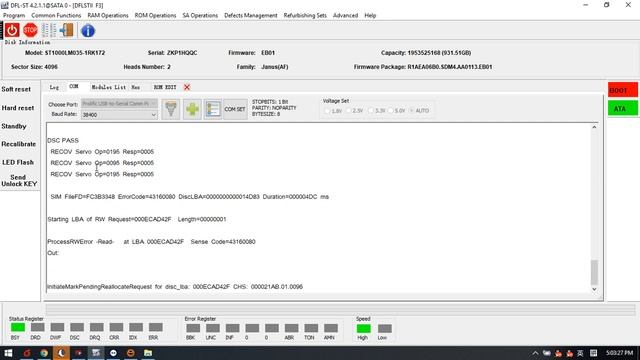Open the Choose Port dropdown
Image resolution: width=640 pixels, height=360 pixels.
tap(119, 104)
